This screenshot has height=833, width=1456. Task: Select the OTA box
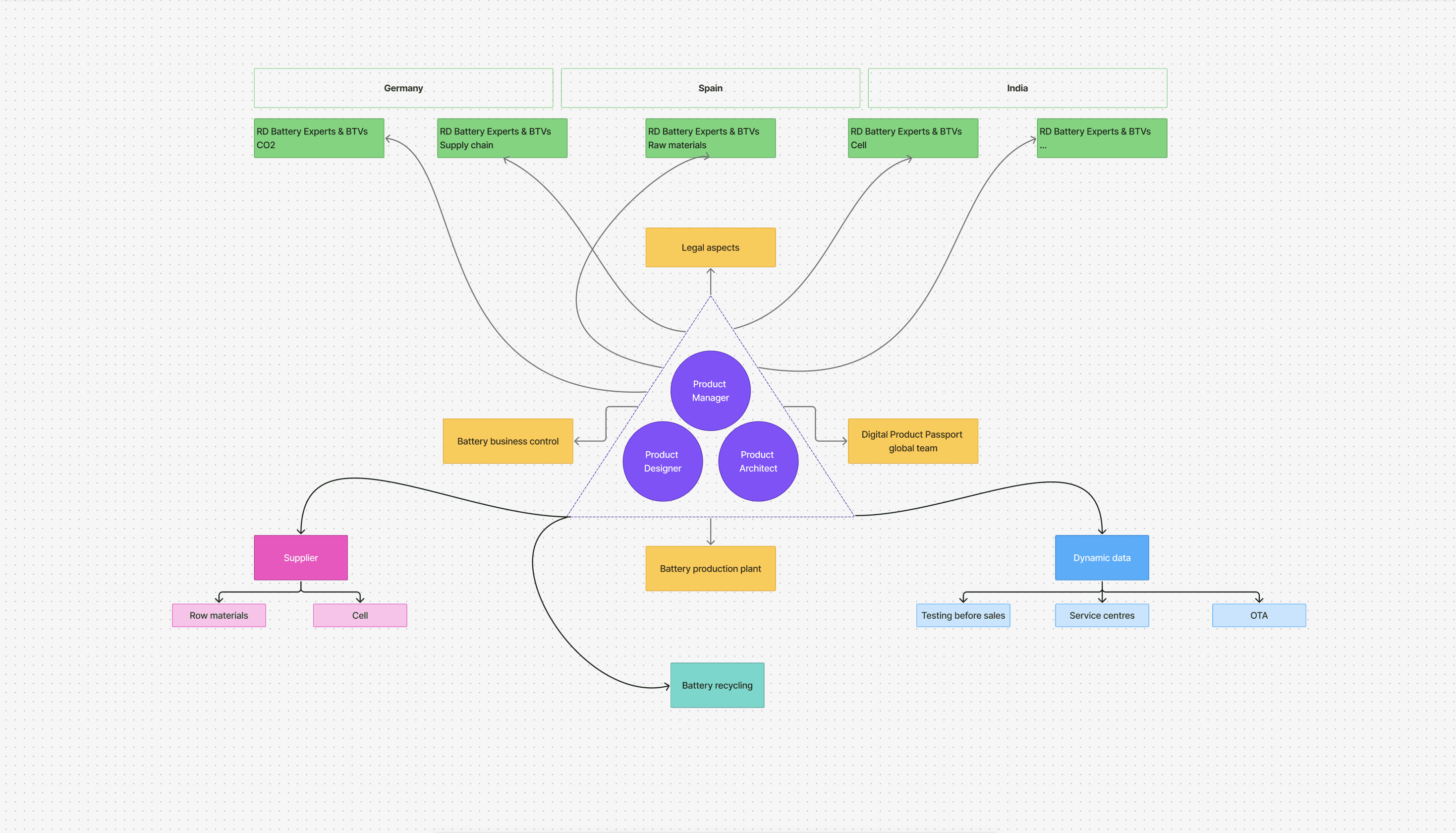click(1259, 616)
